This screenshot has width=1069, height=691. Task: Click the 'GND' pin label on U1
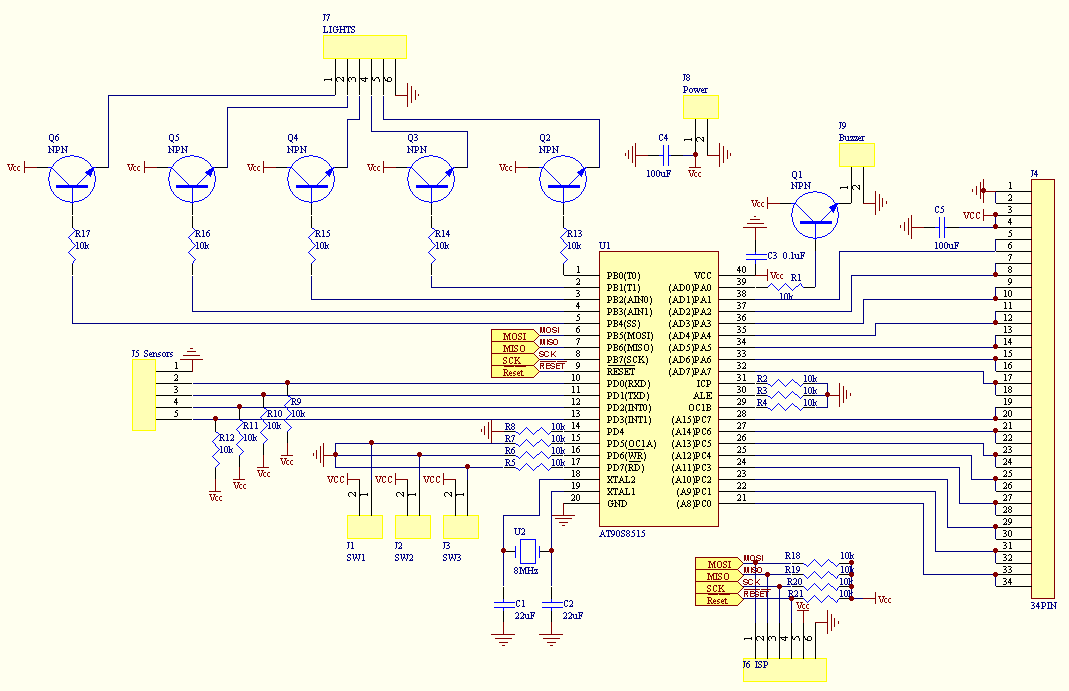point(616,504)
